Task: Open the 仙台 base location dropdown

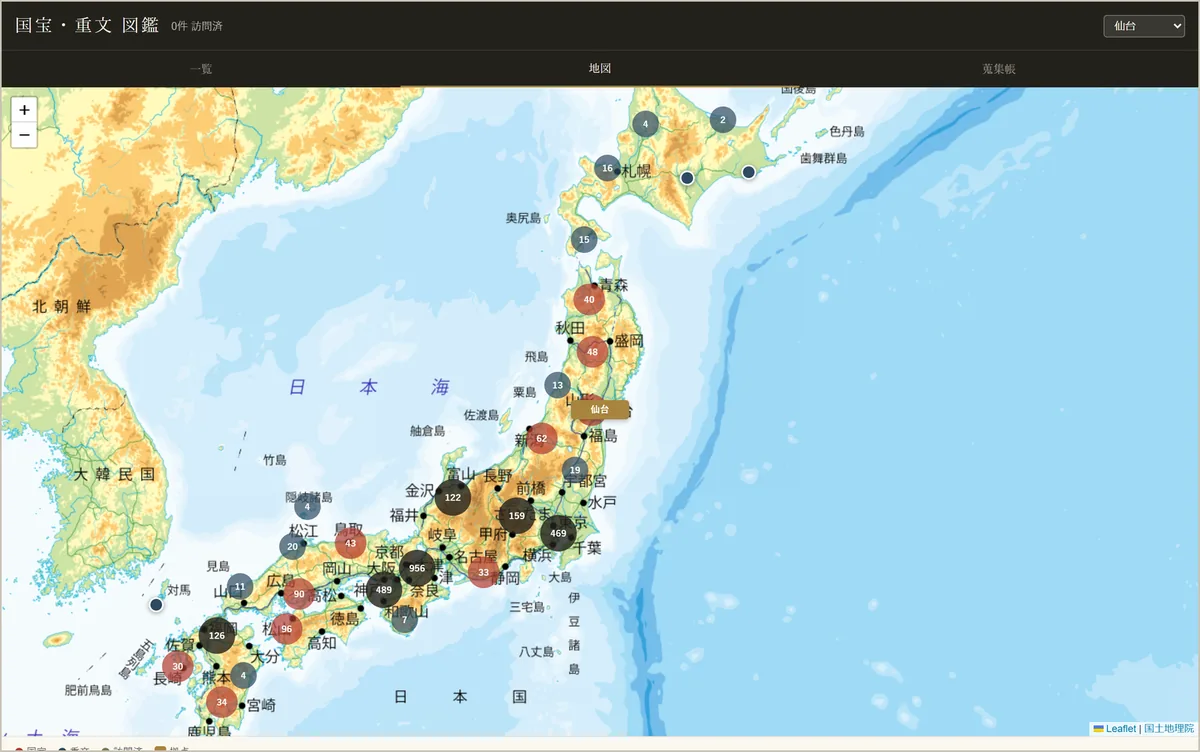Action: coord(1144,26)
